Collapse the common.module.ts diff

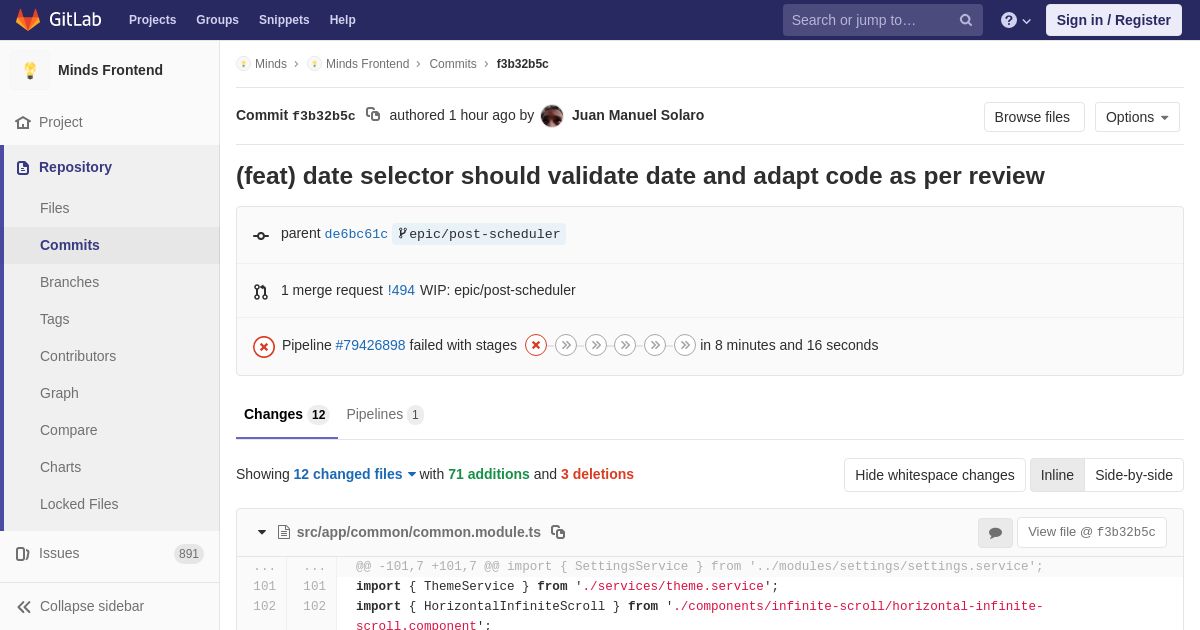tap(262, 532)
